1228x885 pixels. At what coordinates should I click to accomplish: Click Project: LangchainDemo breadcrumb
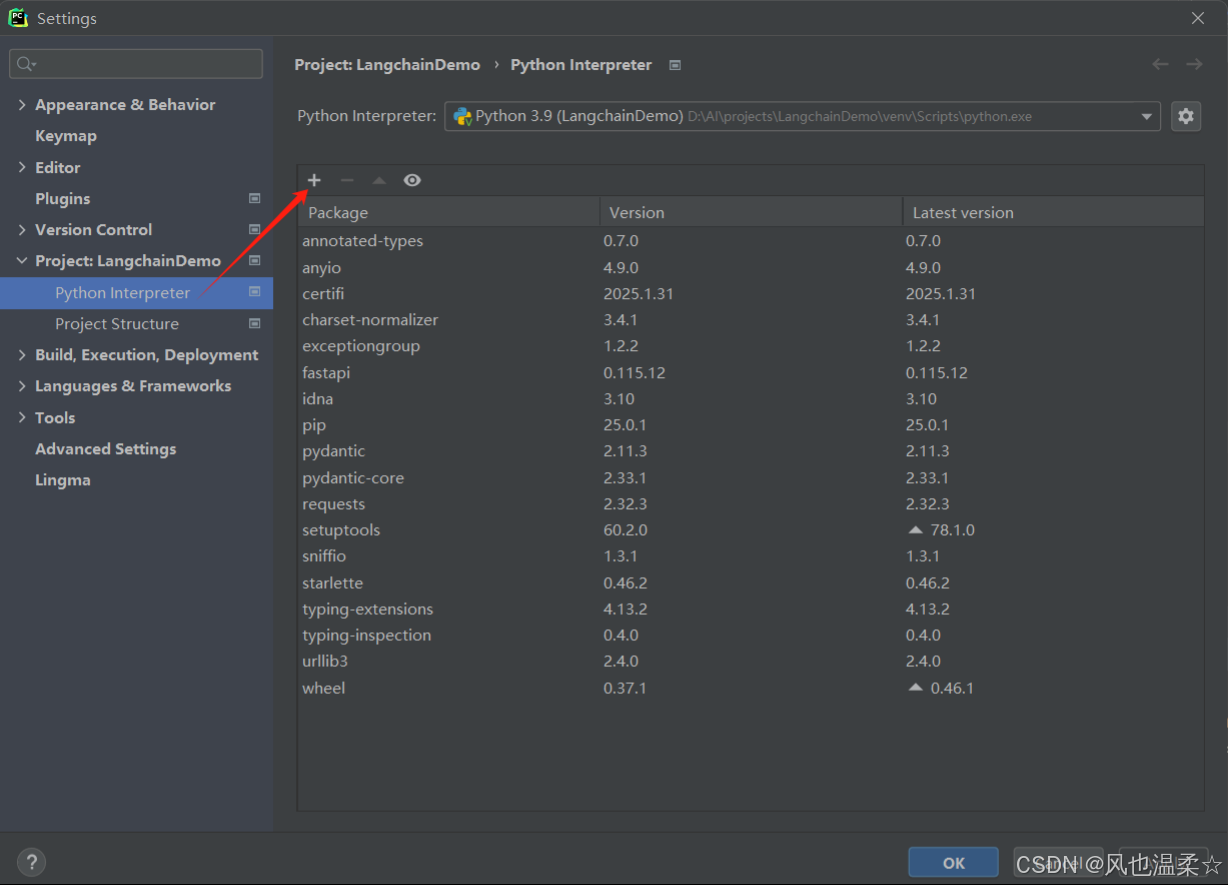(387, 65)
